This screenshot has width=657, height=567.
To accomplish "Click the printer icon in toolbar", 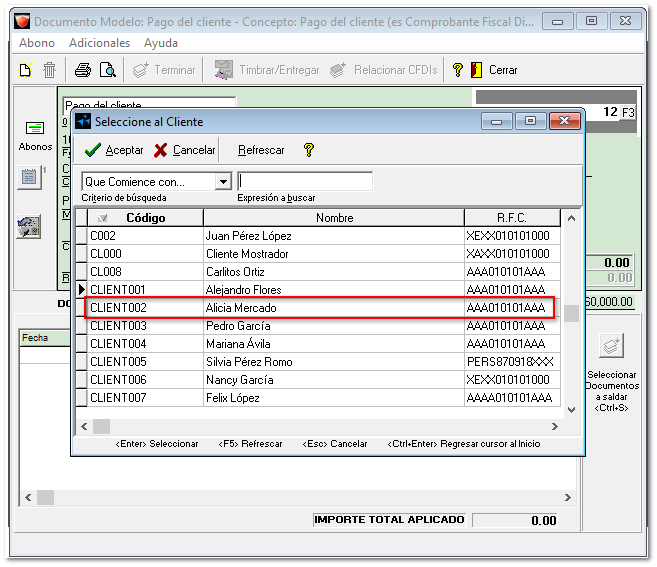I will (83, 70).
